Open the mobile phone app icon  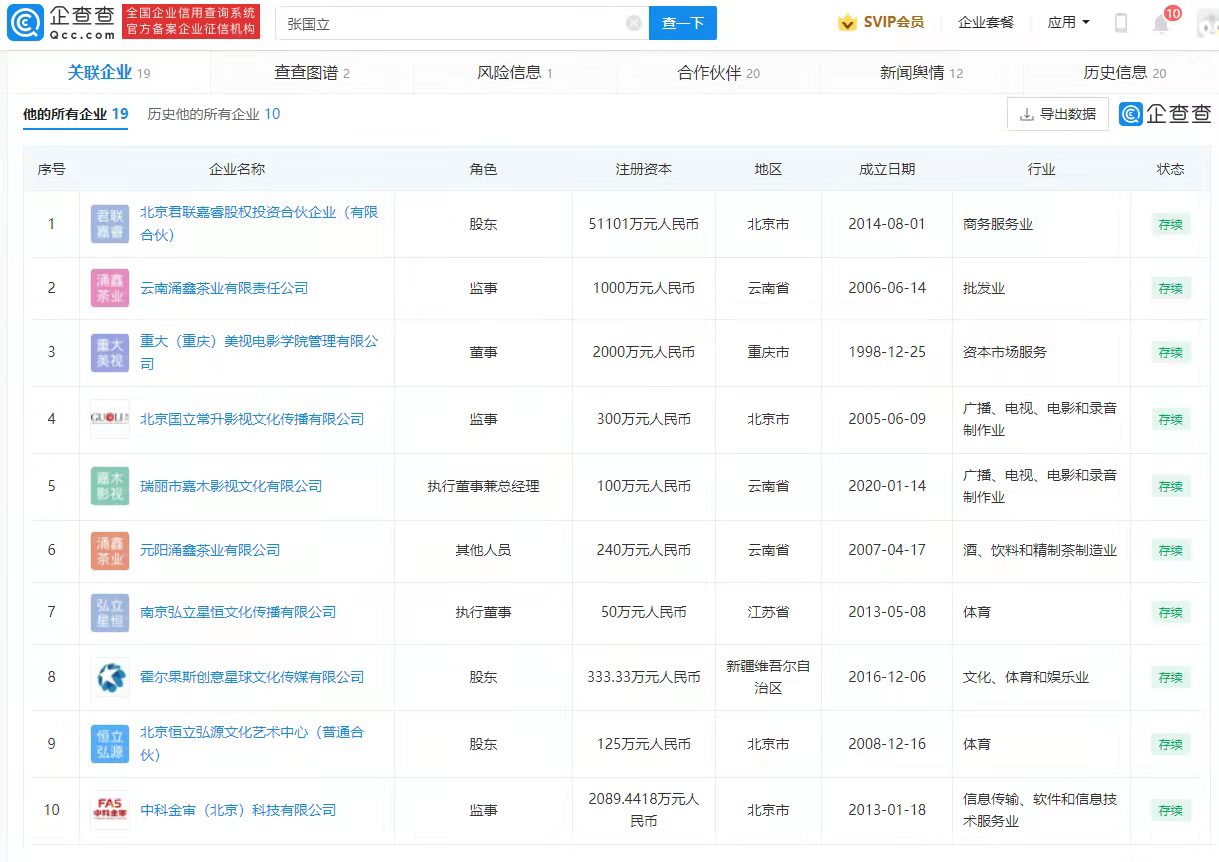pos(1121,23)
